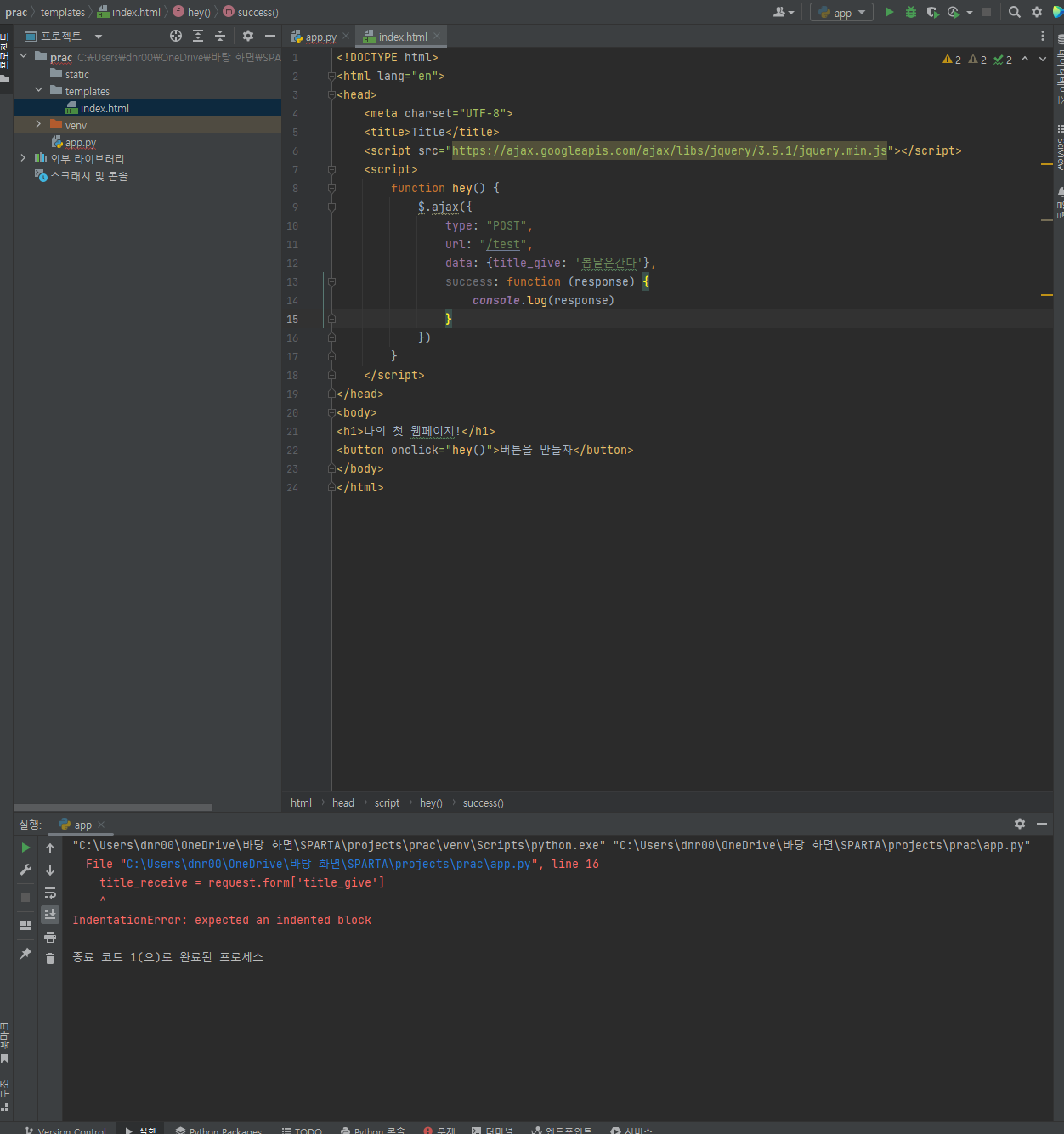Expand the venv folder
The image size is (1064, 1134).
[38, 124]
